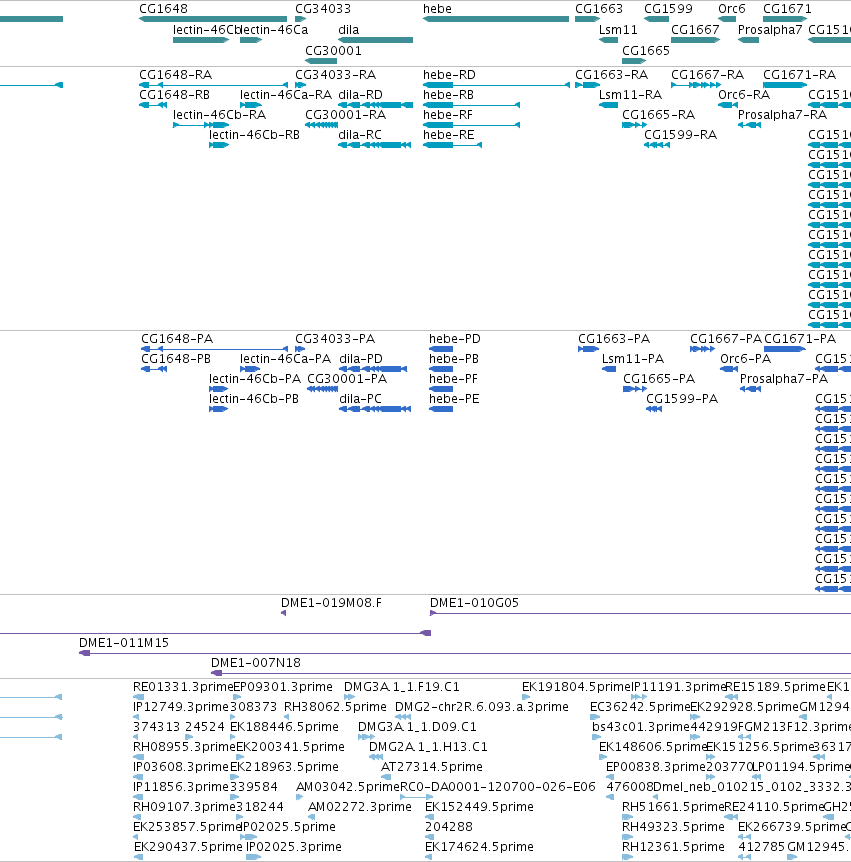Select protein CG1665-PA
Viewport: 851px width, 862px height.
659,379
